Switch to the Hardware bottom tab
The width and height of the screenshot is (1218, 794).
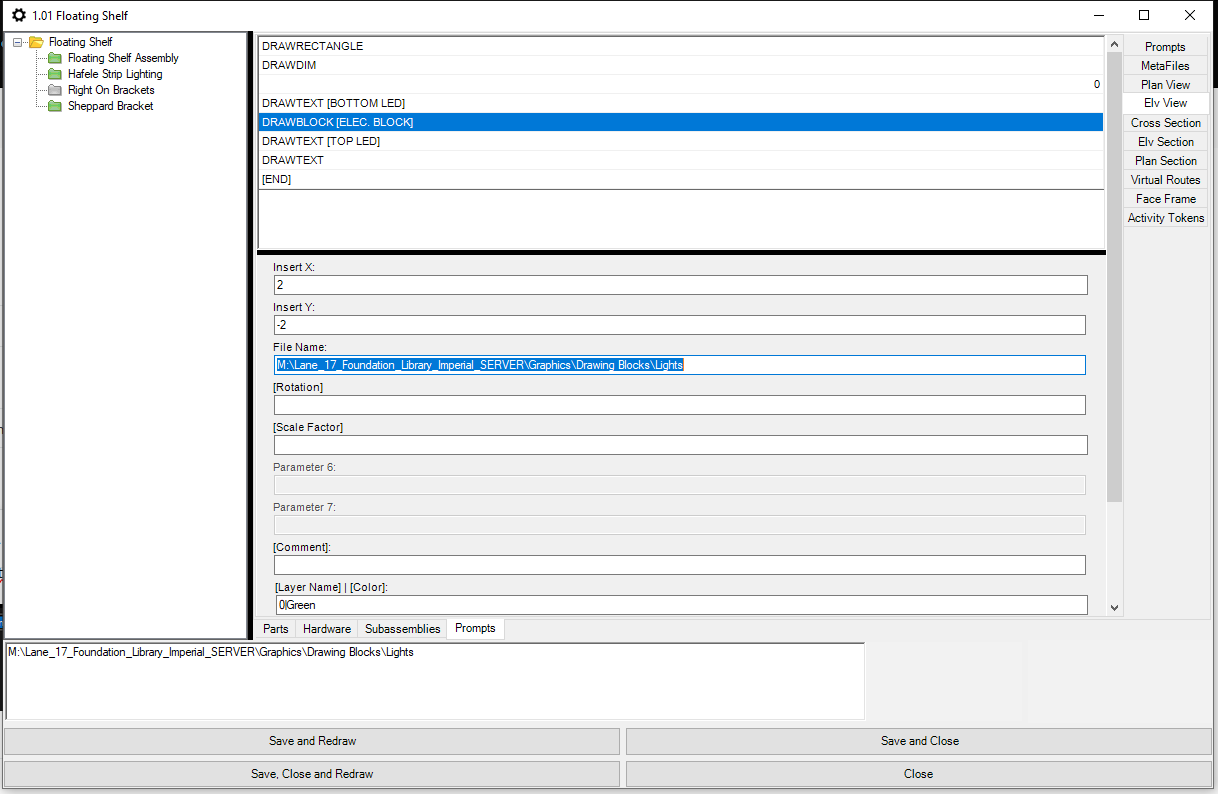(x=327, y=629)
